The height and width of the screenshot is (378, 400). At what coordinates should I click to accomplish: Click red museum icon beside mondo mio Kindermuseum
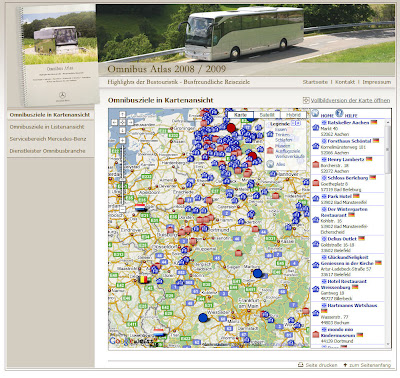coord(316,335)
